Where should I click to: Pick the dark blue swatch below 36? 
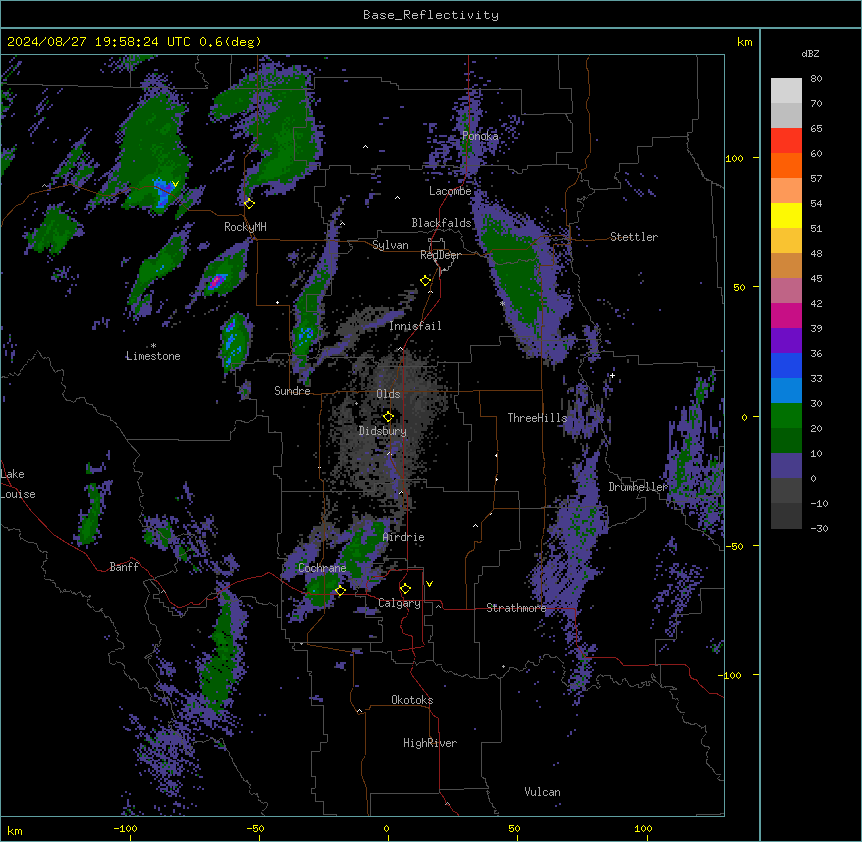tap(786, 365)
